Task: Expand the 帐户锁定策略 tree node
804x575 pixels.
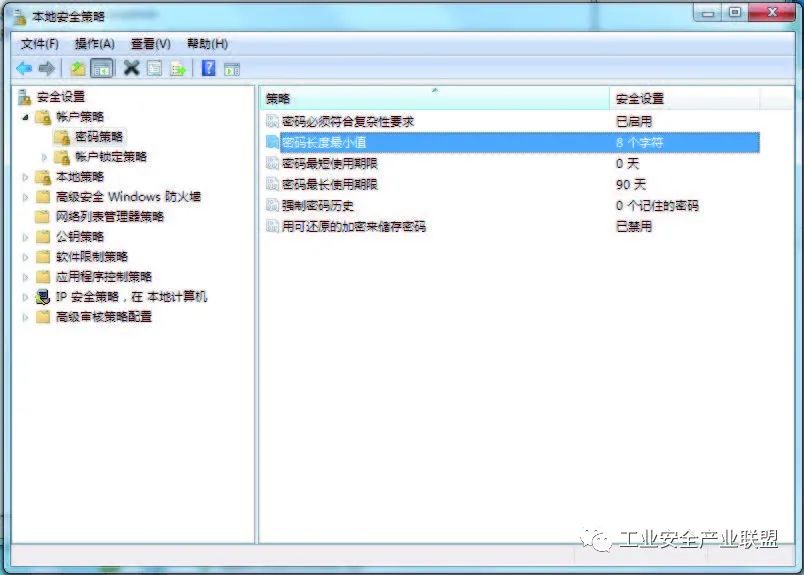Action: [44, 157]
